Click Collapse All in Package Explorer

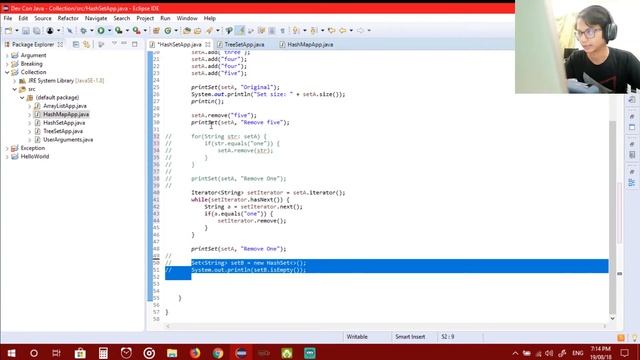click(76, 44)
